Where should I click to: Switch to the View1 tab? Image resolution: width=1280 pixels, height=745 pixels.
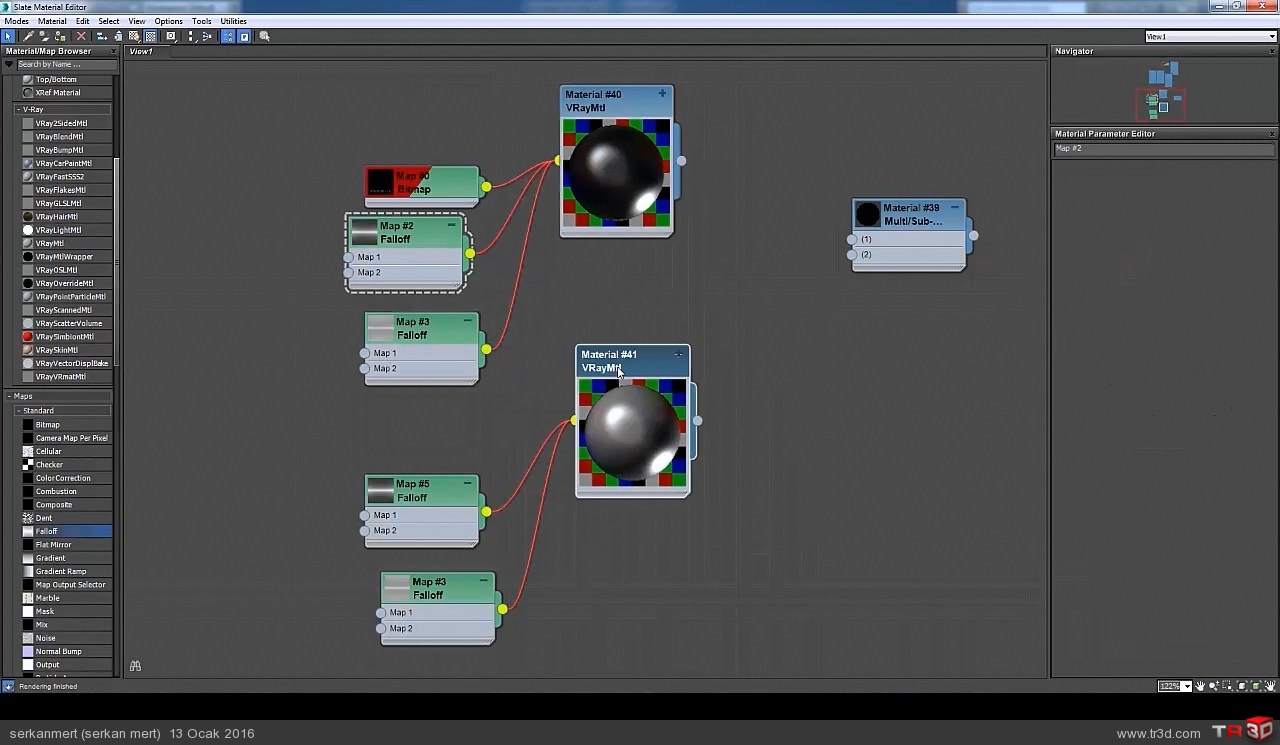[x=141, y=51]
